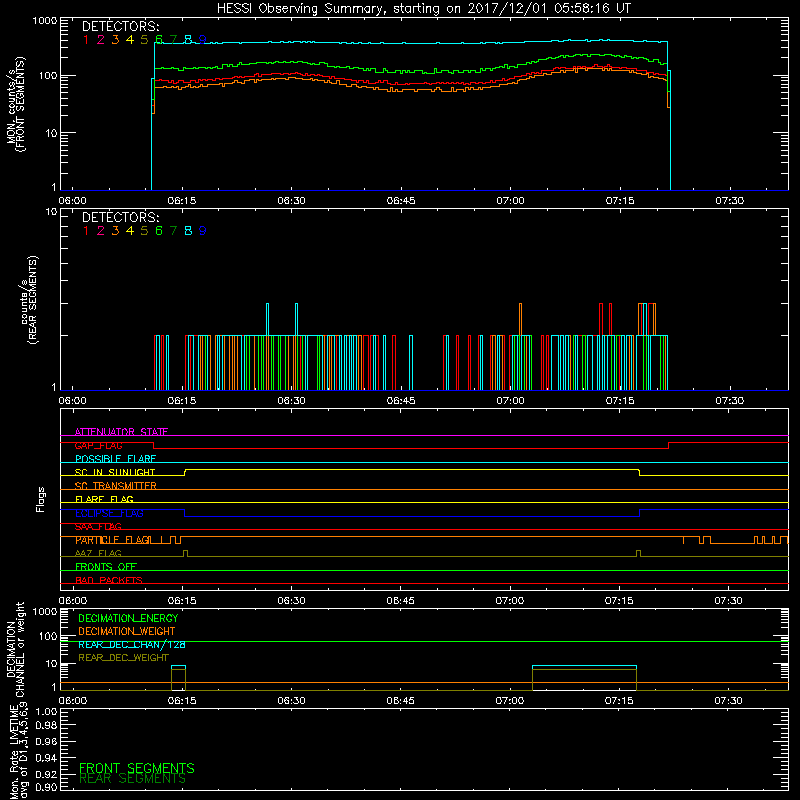Click the 0.96 y-tick of livetime plot
This screenshot has height=800, width=800.
[46, 741]
